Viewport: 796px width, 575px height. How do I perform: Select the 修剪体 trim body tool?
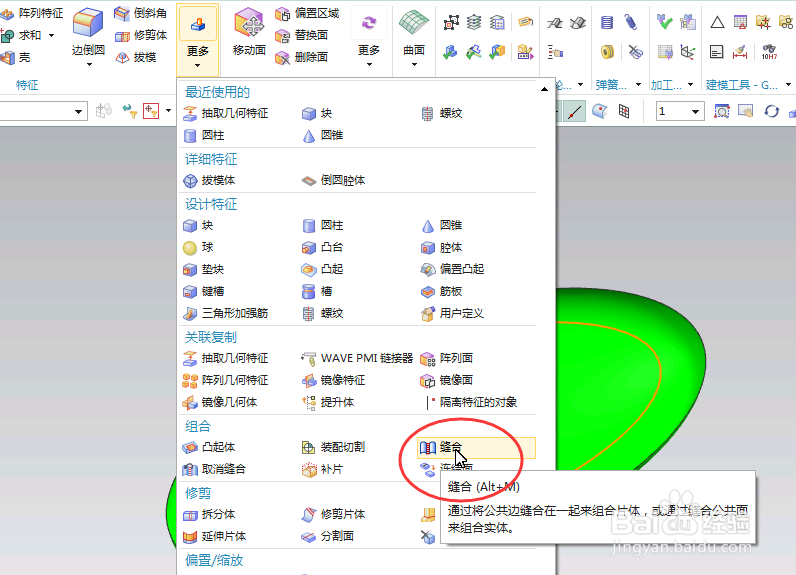[x=141, y=35]
